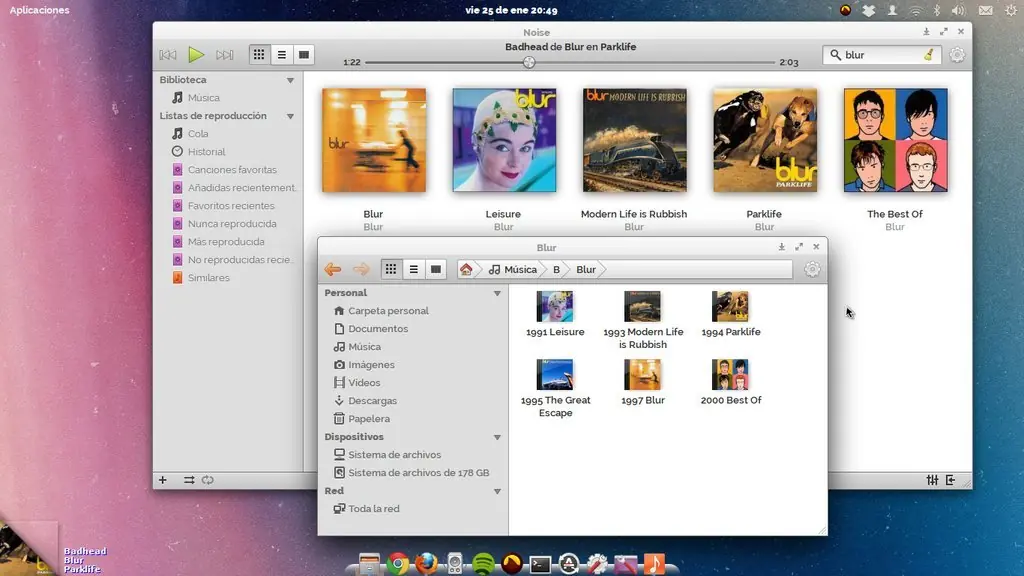Toggle the Noise info side panel icon
Viewport: 1024px width, 576px height.
point(950,480)
